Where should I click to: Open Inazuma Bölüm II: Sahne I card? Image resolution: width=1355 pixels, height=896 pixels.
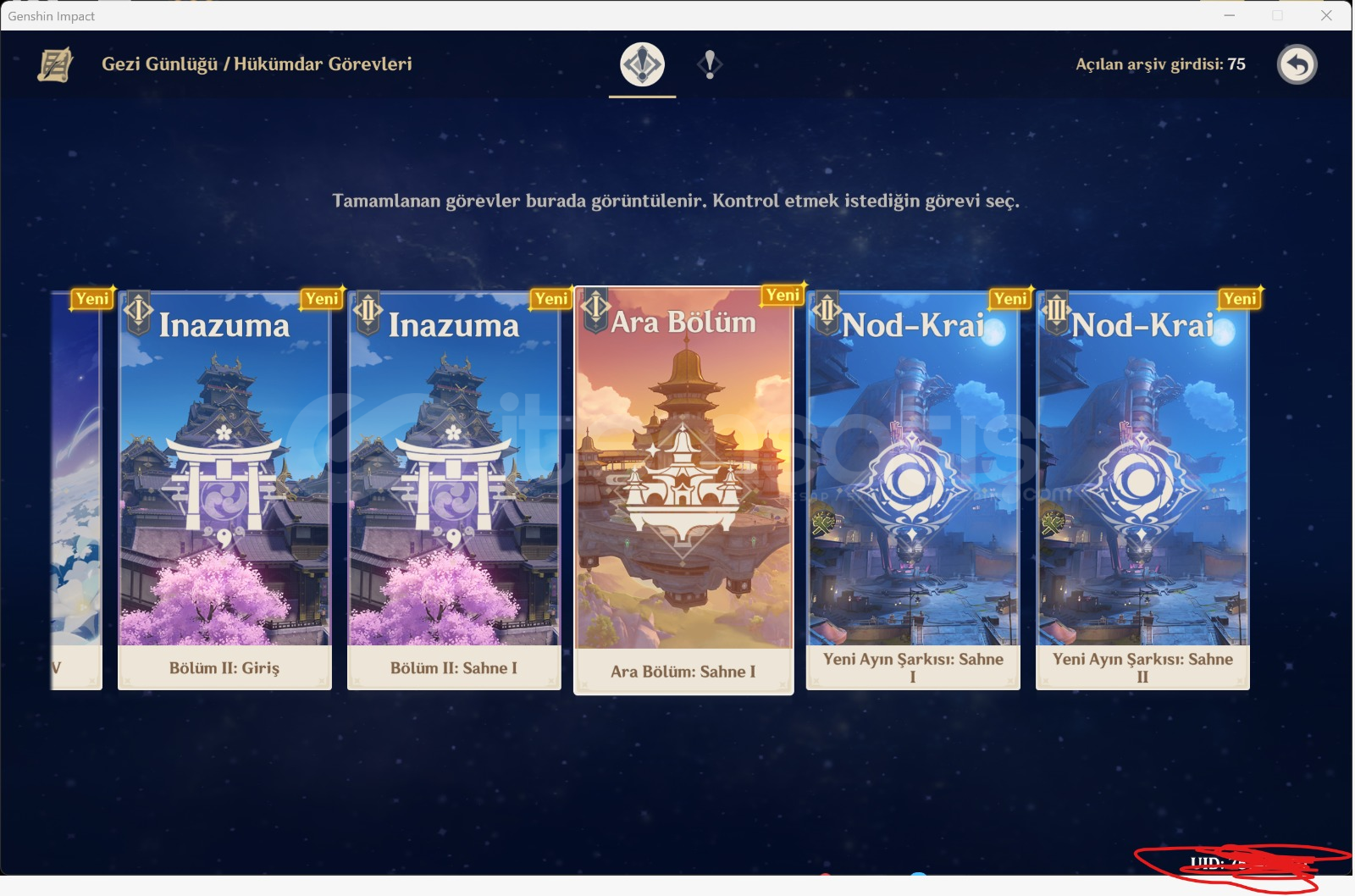[x=454, y=490]
